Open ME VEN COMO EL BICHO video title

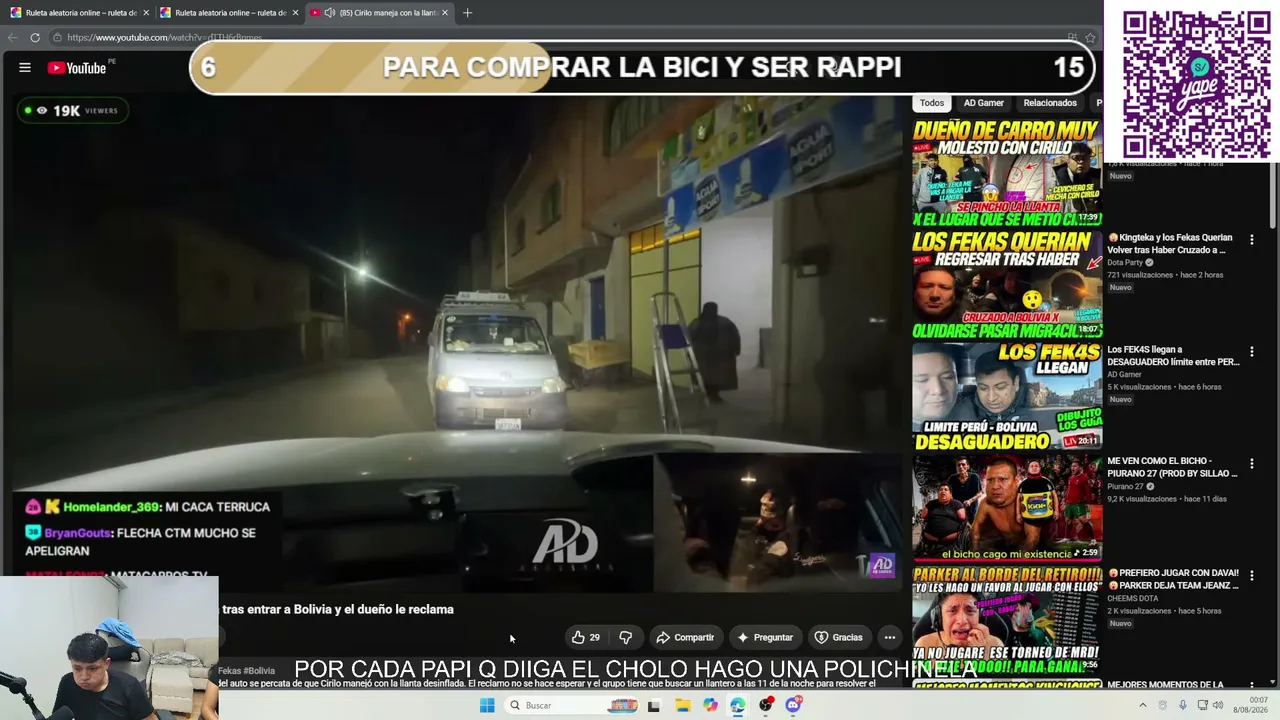coord(1173,468)
